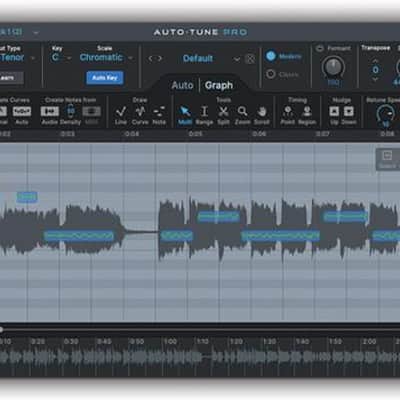Create notes from MIDI
This screenshot has width=400, height=400.
[x=91, y=111]
